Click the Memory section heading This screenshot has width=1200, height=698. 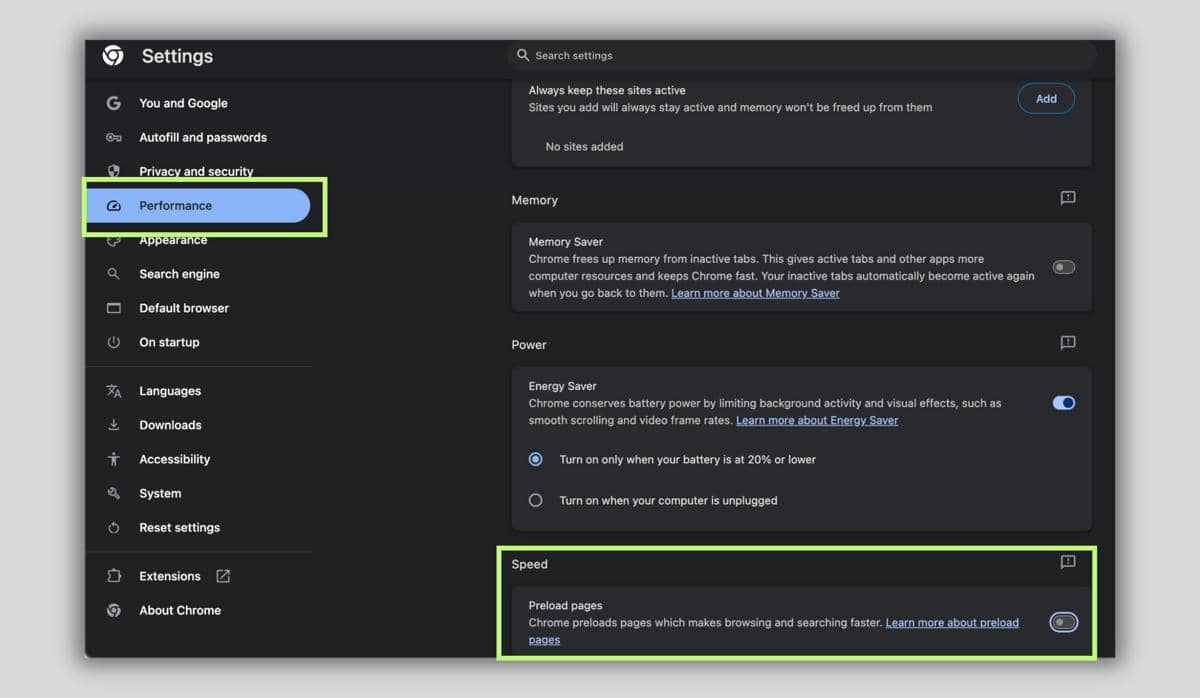(x=535, y=200)
